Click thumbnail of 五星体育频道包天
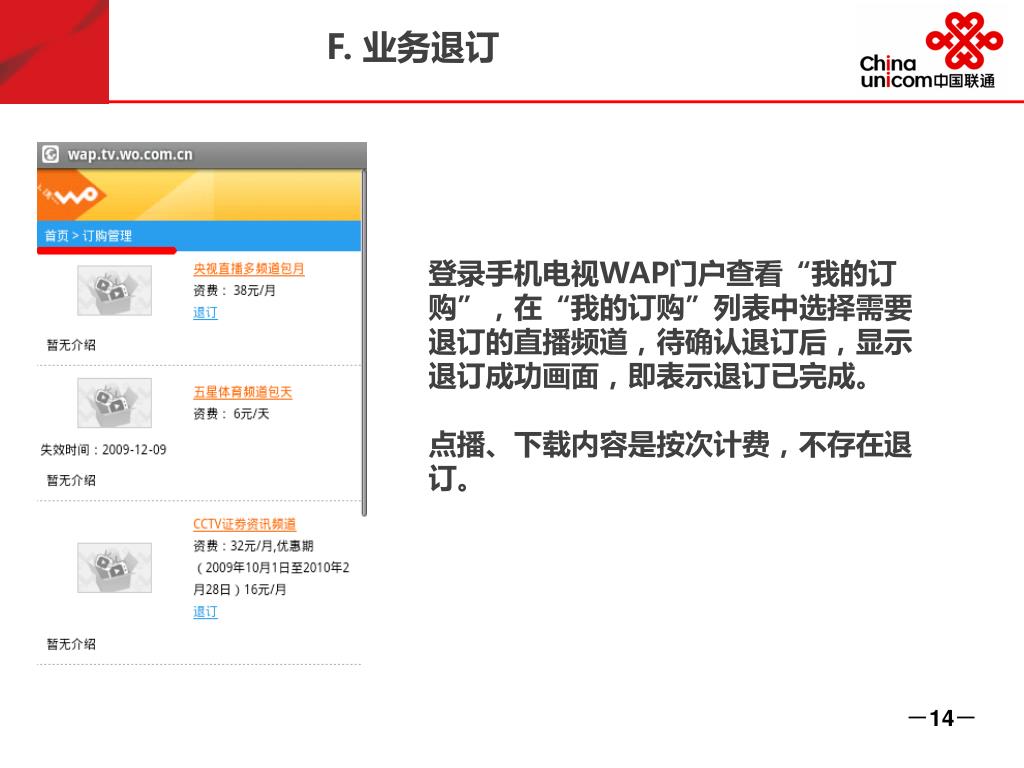This screenshot has width=1024, height=768. (114, 403)
